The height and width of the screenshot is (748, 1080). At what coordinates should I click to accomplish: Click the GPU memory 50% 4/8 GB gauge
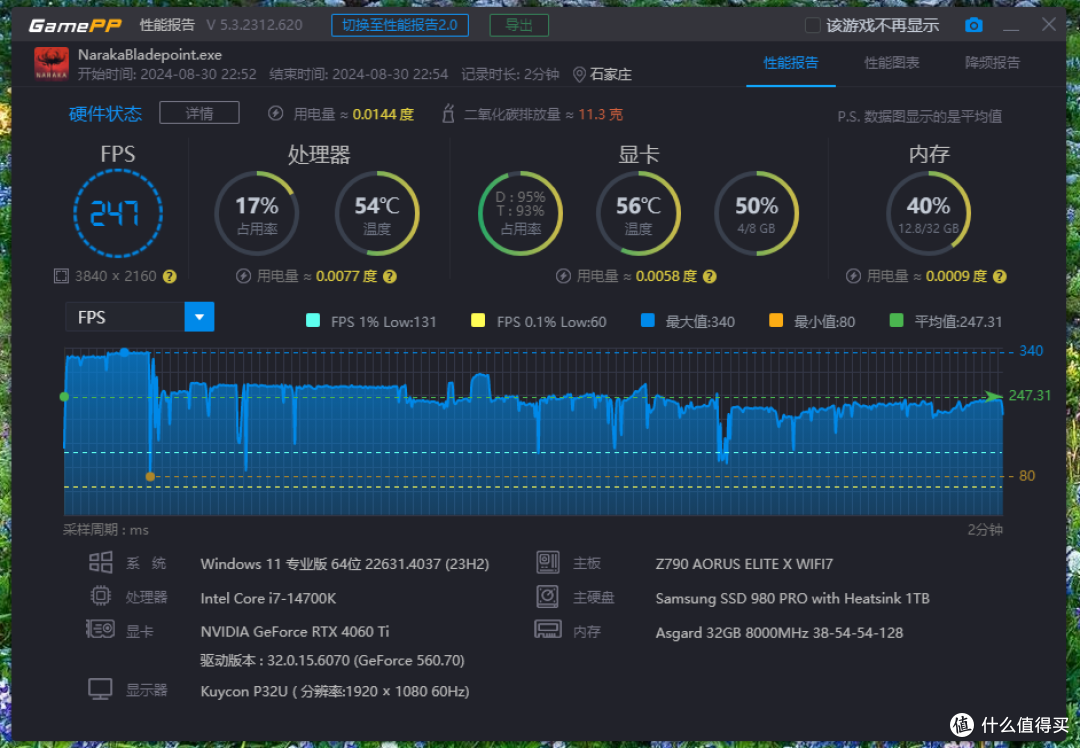point(756,214)
